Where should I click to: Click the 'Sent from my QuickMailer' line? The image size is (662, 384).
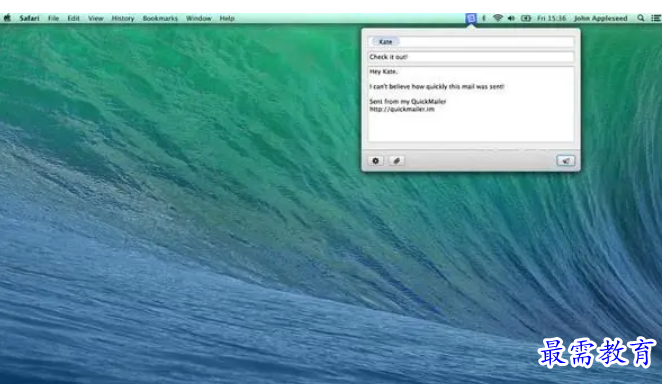(407, 102)
